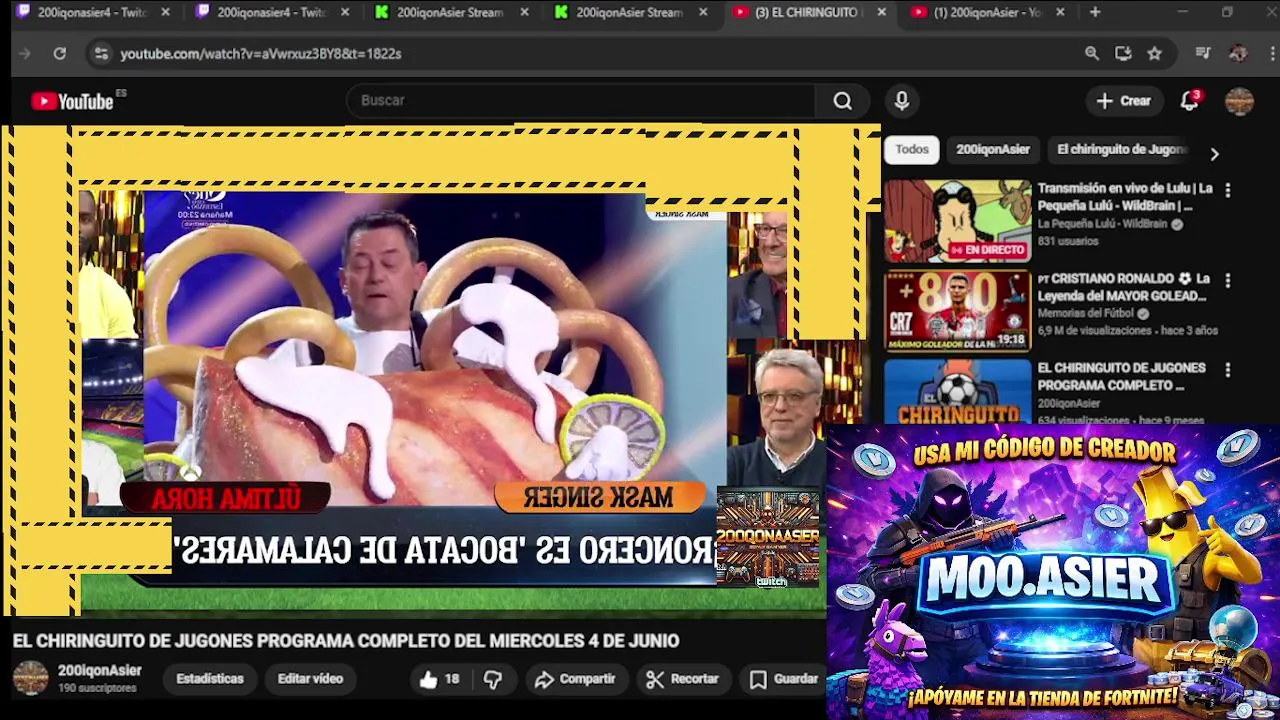Activate voice search microphone icon
This screenshot has height=720, width=1280.
[x=902, y=101]
